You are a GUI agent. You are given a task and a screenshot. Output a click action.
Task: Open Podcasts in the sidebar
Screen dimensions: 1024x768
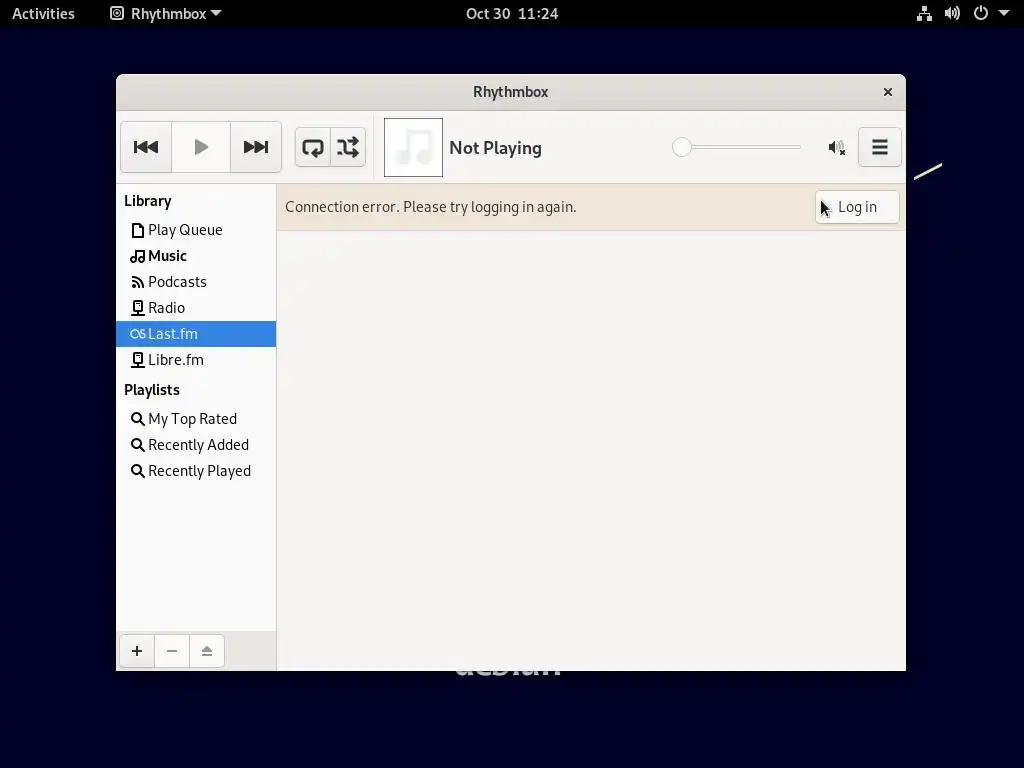click(196, 282)
